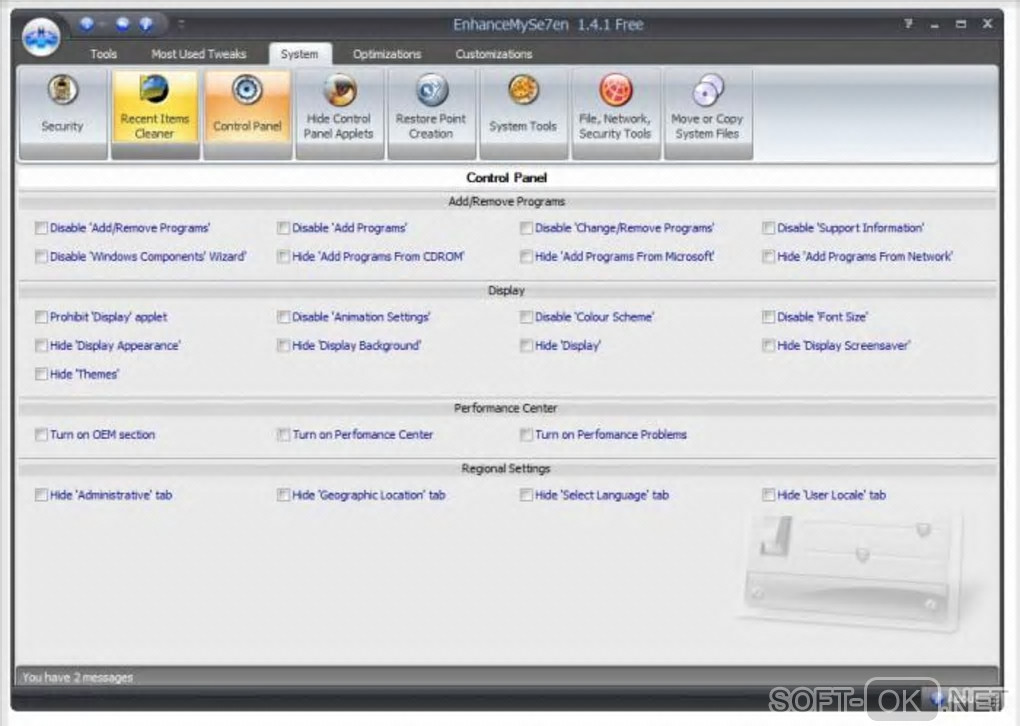Viewport: 1020px width, 726px height.
Task: Enable Turn on OEM section
Action: (x=41, y=435)
